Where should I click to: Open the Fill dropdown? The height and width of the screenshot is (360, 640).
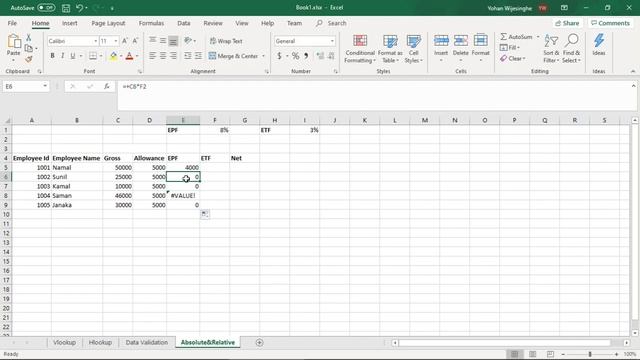tap(510, 48)
